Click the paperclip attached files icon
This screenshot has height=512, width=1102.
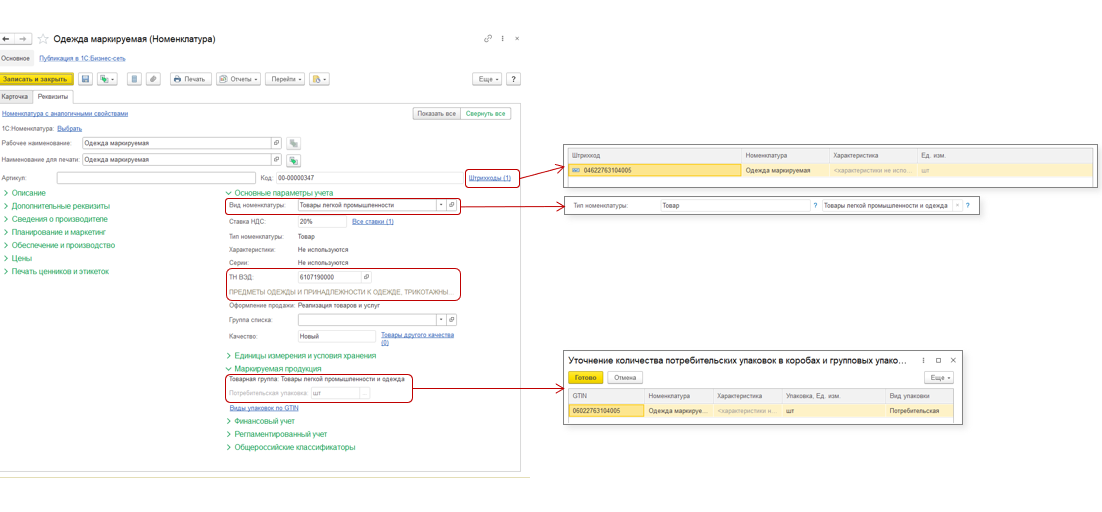pyautogui.click(x=153, y=79)
